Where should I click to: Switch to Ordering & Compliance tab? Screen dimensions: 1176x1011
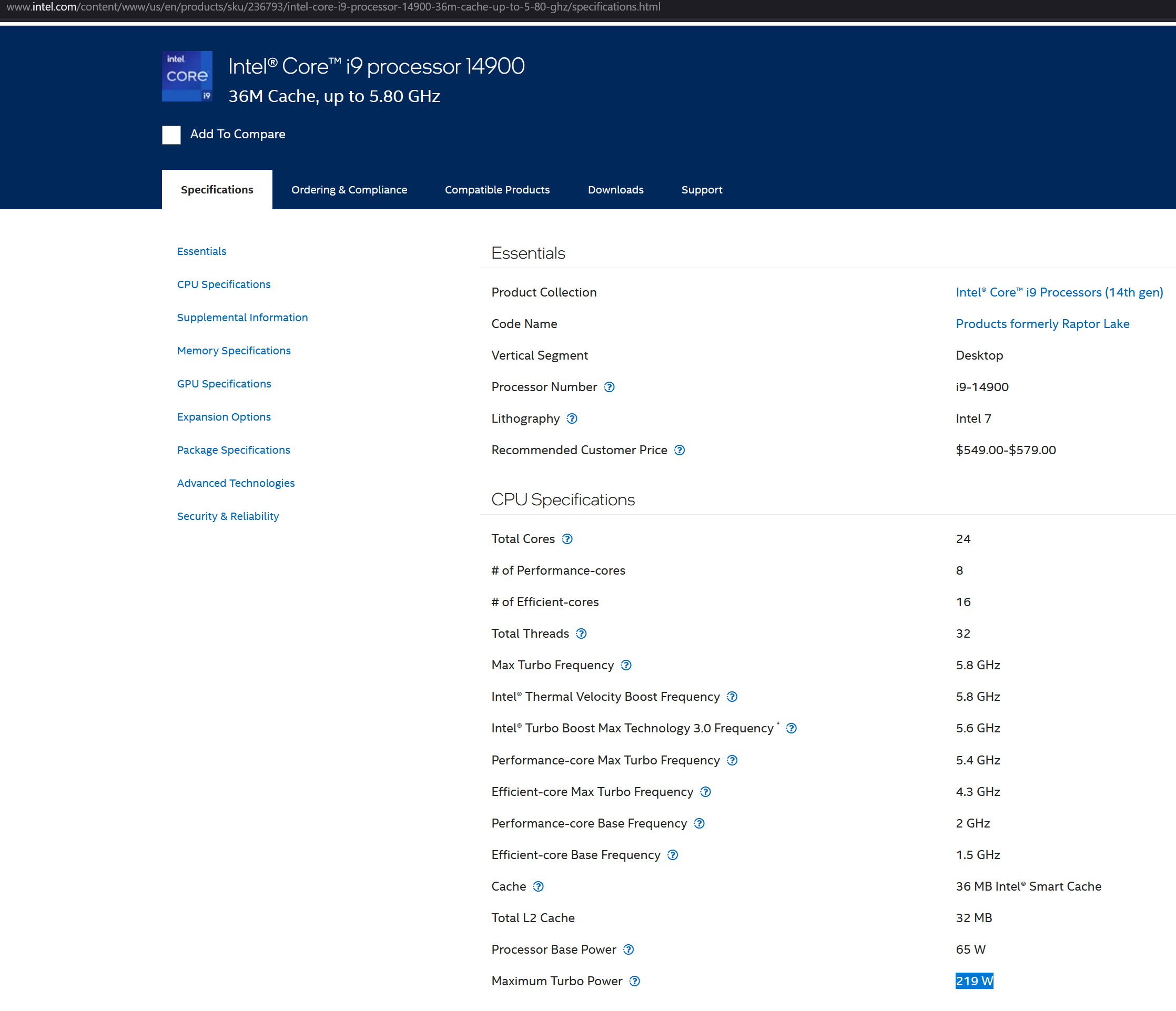point(349,190)
